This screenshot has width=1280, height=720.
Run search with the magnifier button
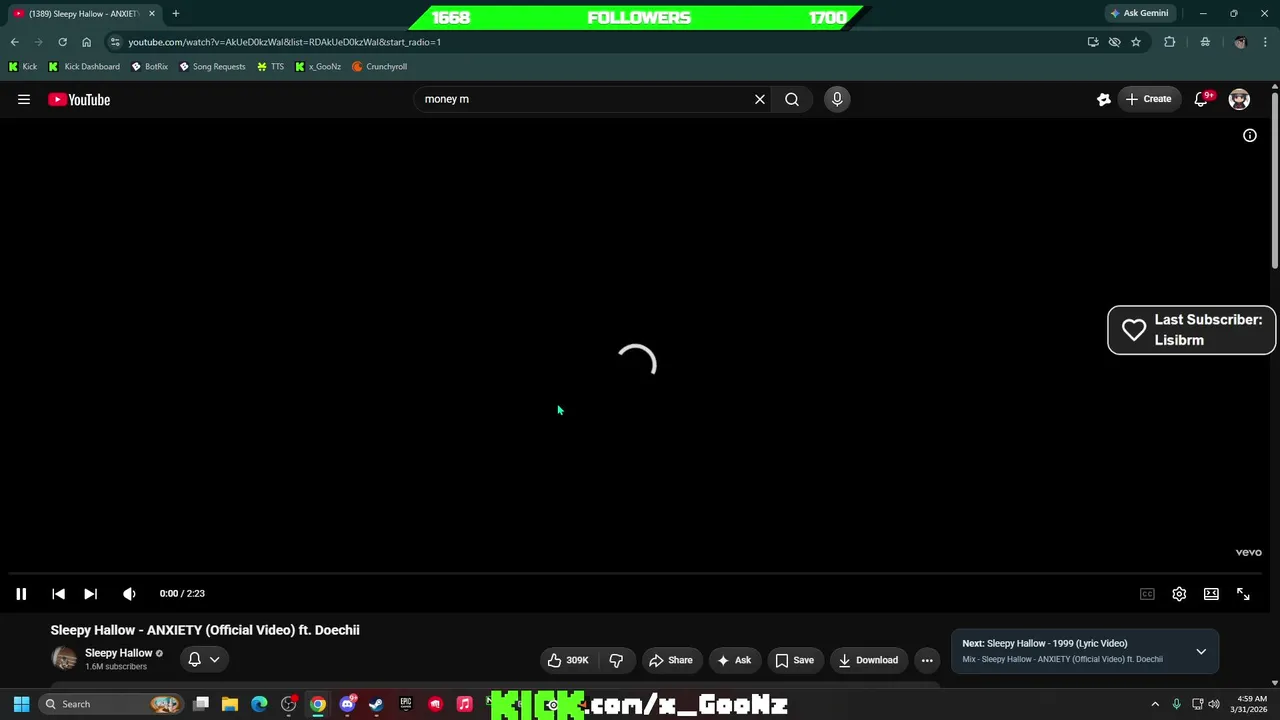pos(792,99)
